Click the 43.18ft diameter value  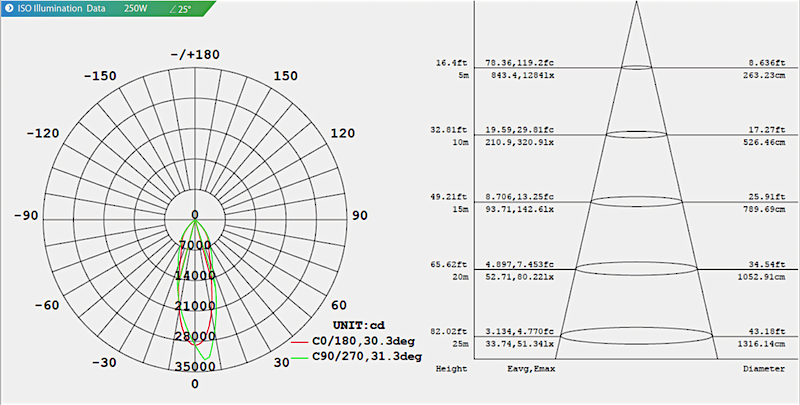click(767, 332)
